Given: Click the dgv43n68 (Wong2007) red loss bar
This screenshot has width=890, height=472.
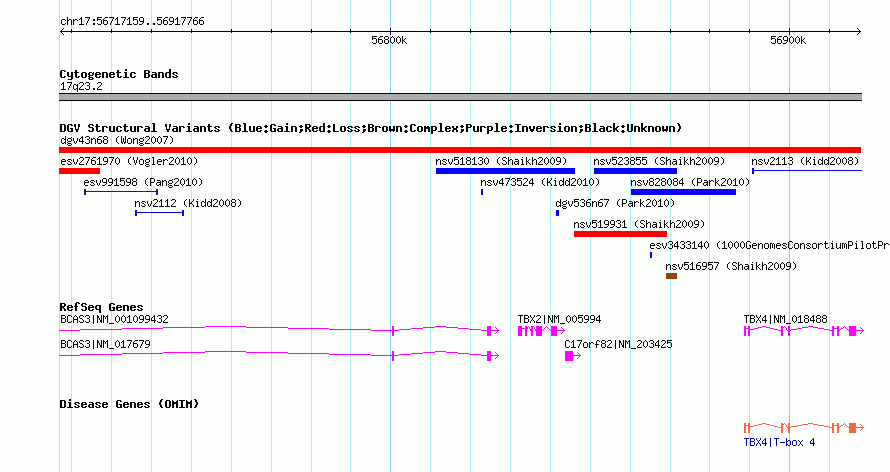Looking at the screenshot, I should [x=460, y=150].
